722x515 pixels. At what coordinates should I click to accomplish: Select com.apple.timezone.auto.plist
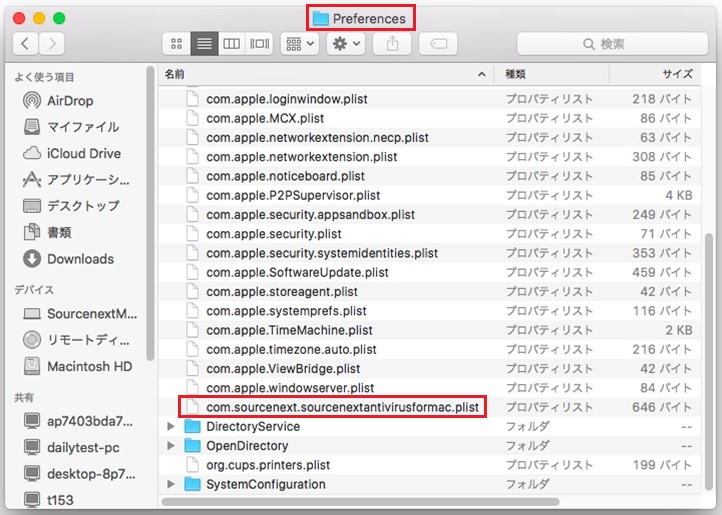pos(291,350)
